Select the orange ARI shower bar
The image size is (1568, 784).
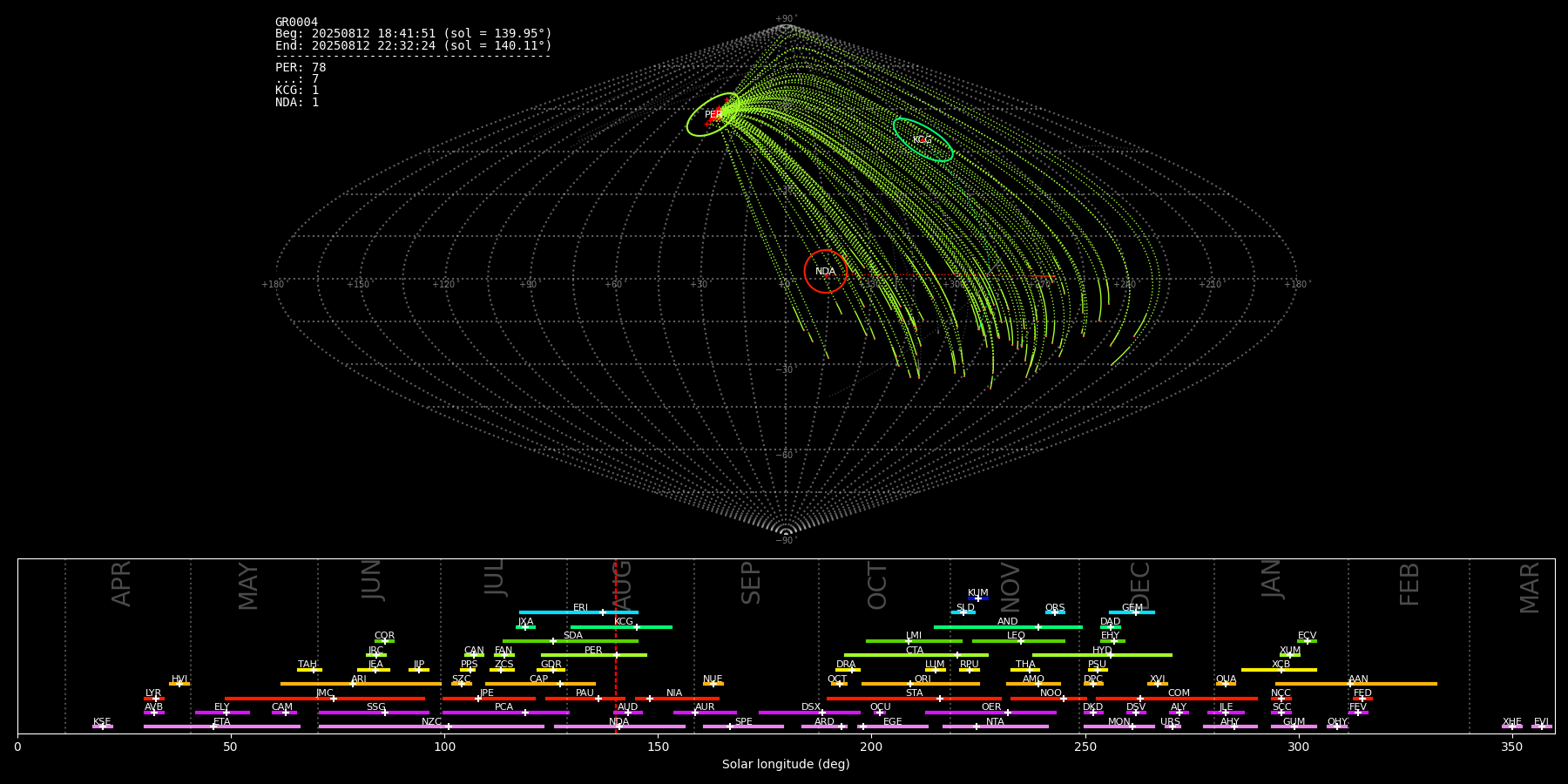tap(361, 684)
